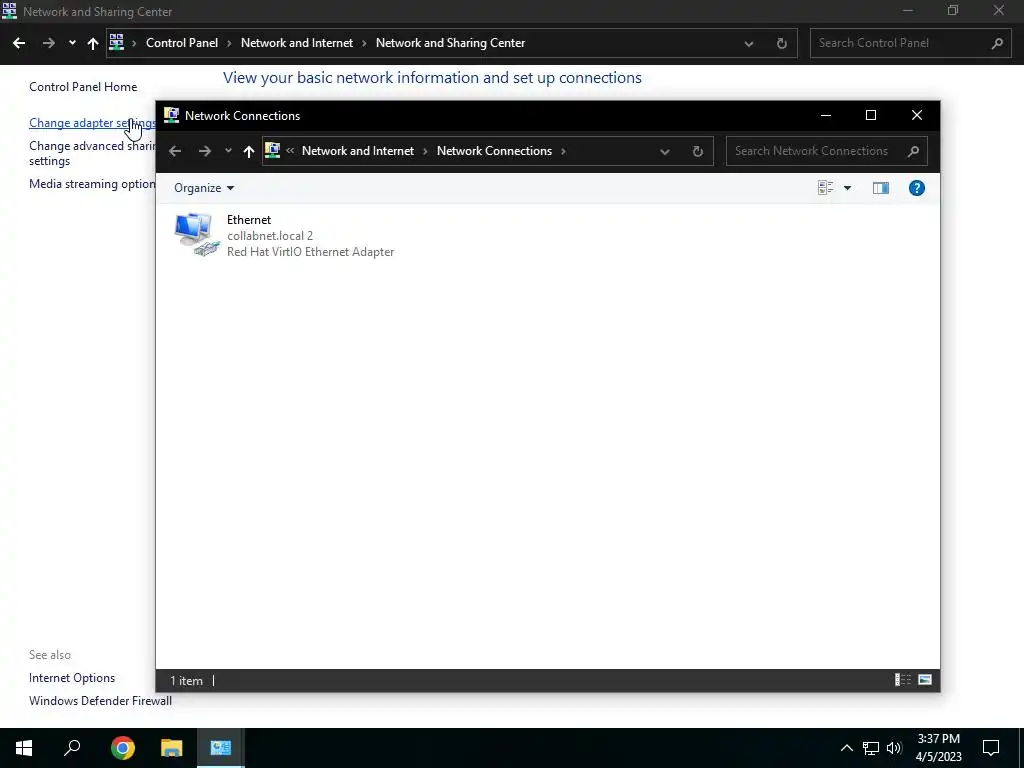Open Control Panel Home link
The width and height of the screenshot is (1024, 768).
click(x=83, y=87)
